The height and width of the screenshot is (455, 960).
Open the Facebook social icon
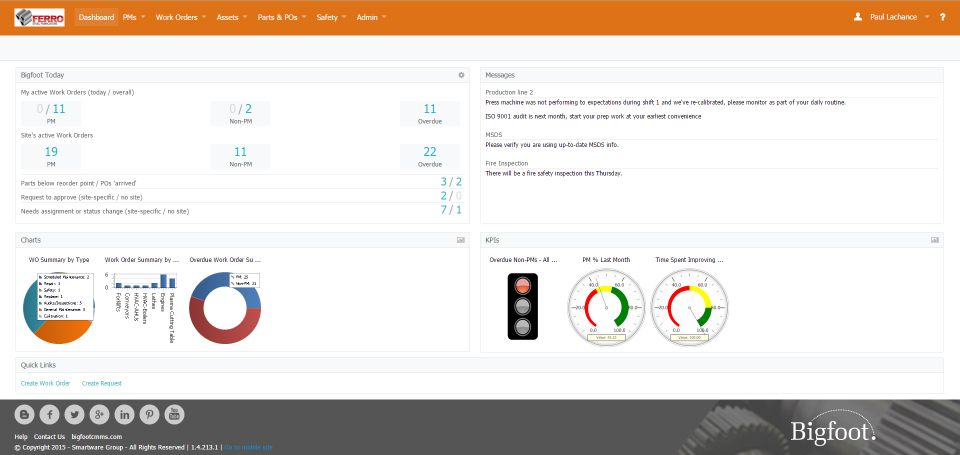50,415
